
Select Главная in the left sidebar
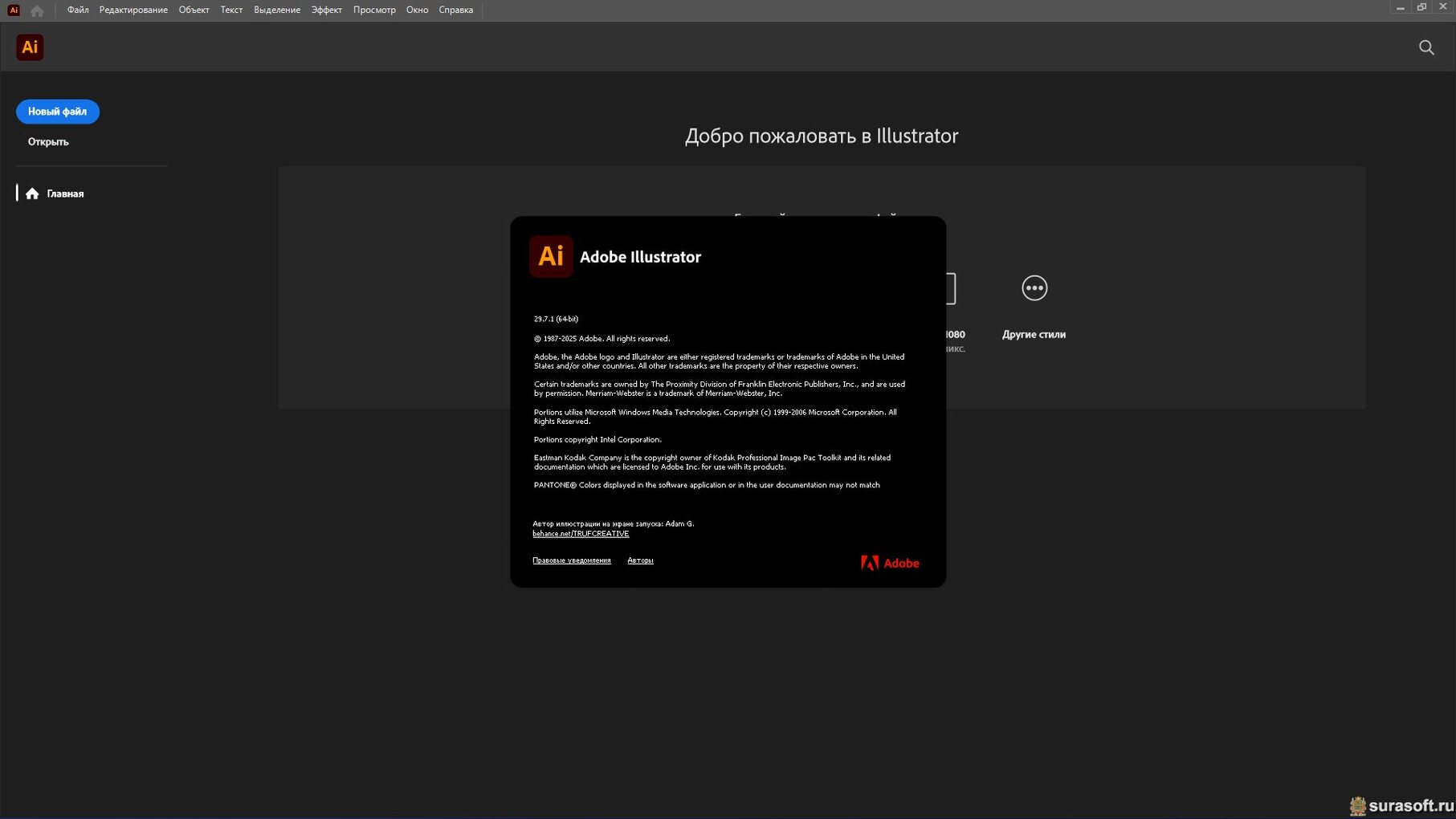point(64,194)
